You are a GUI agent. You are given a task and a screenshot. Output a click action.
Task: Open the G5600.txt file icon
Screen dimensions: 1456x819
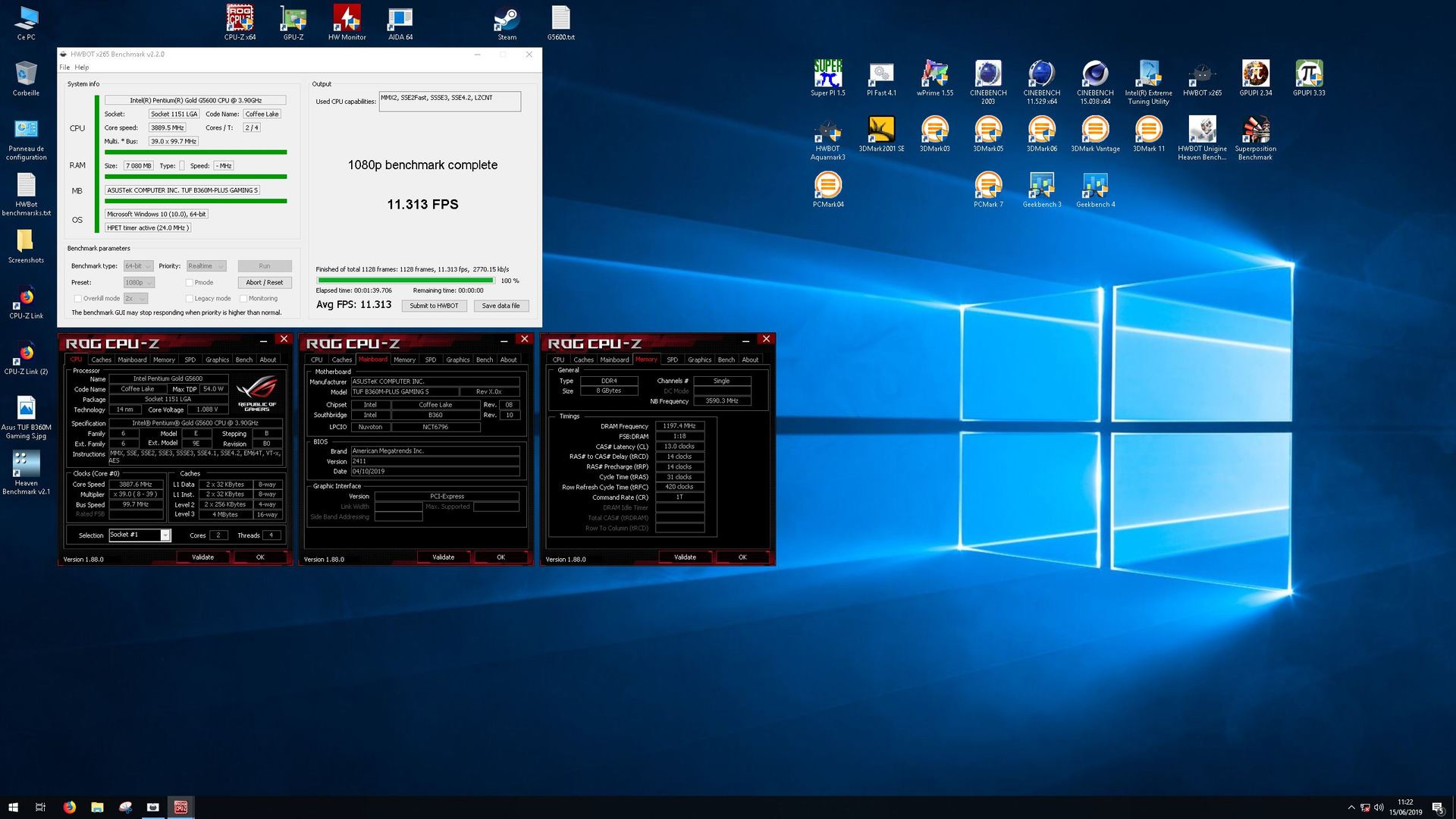pyautogui.click(x=560, y=22)
